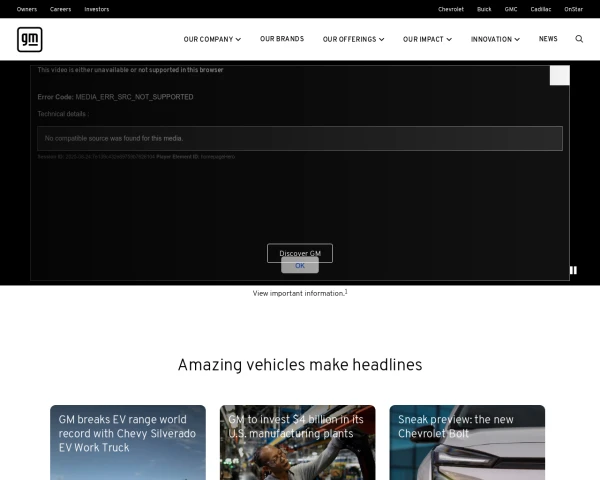The image size is (600, 480).
Task: Open the Silverado EV range record article
Action: tap(128, 442)
